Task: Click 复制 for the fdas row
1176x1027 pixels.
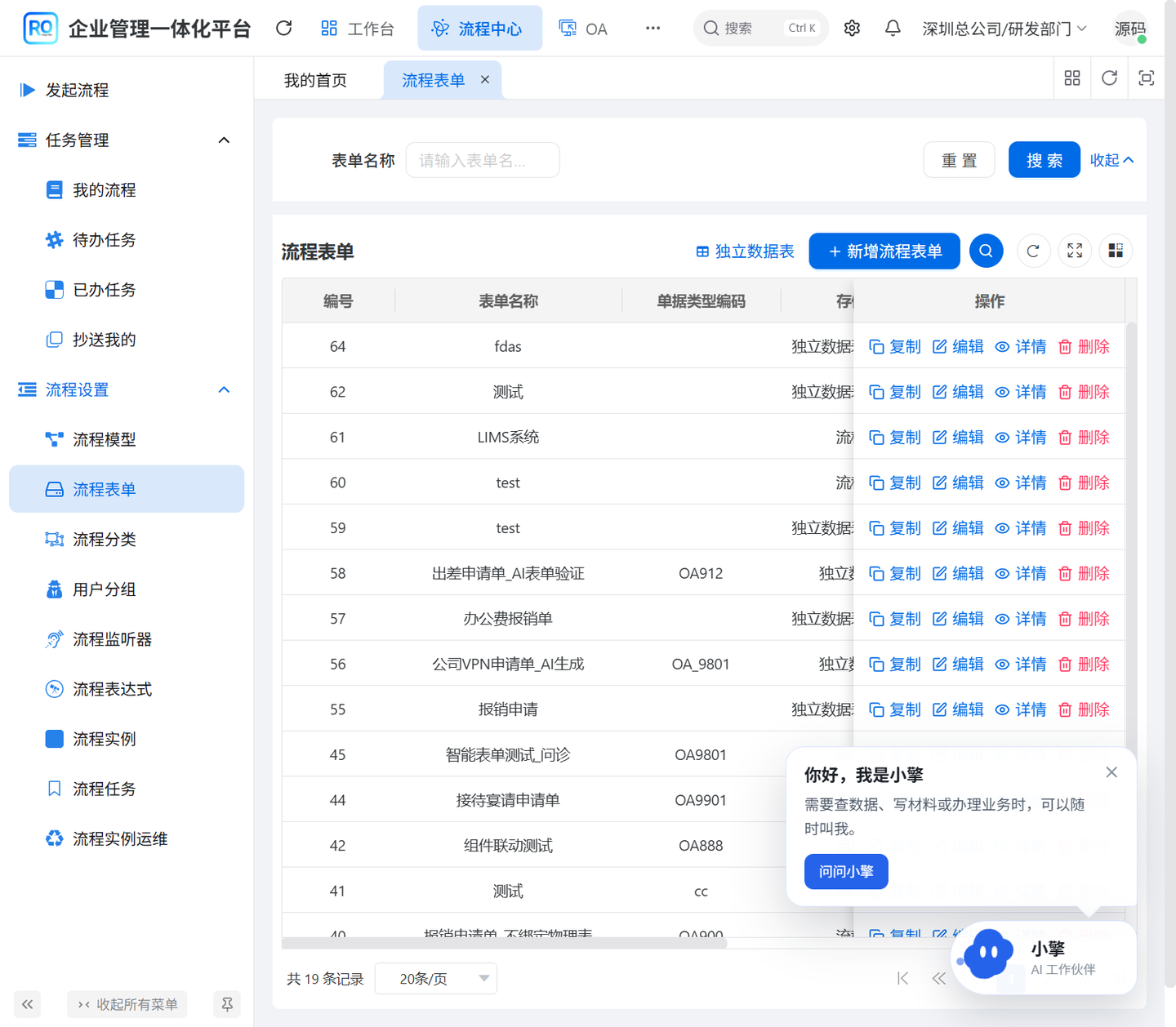Action: 895,347
